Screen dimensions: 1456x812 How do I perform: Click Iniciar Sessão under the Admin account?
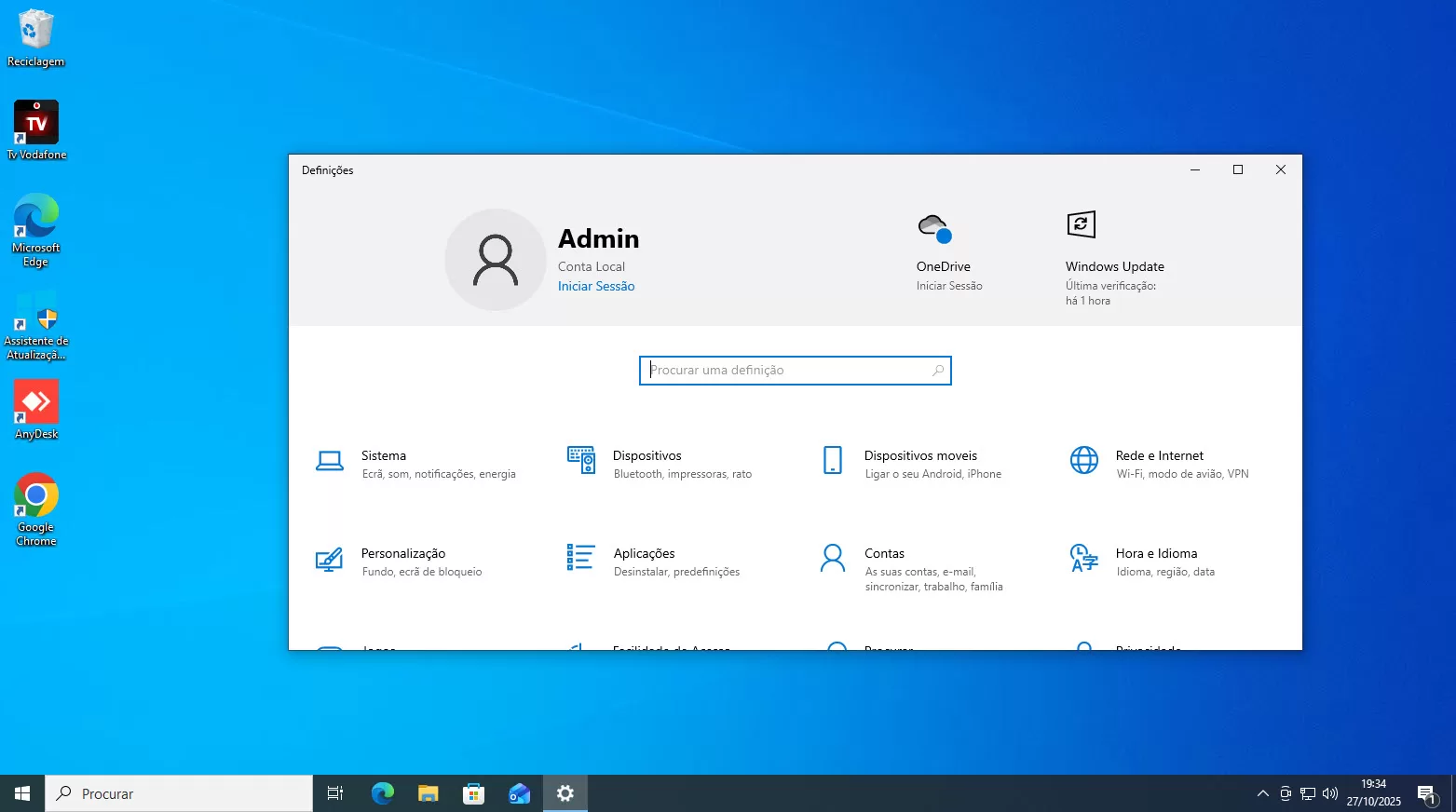pyautogui.click(x=595, y=286)
